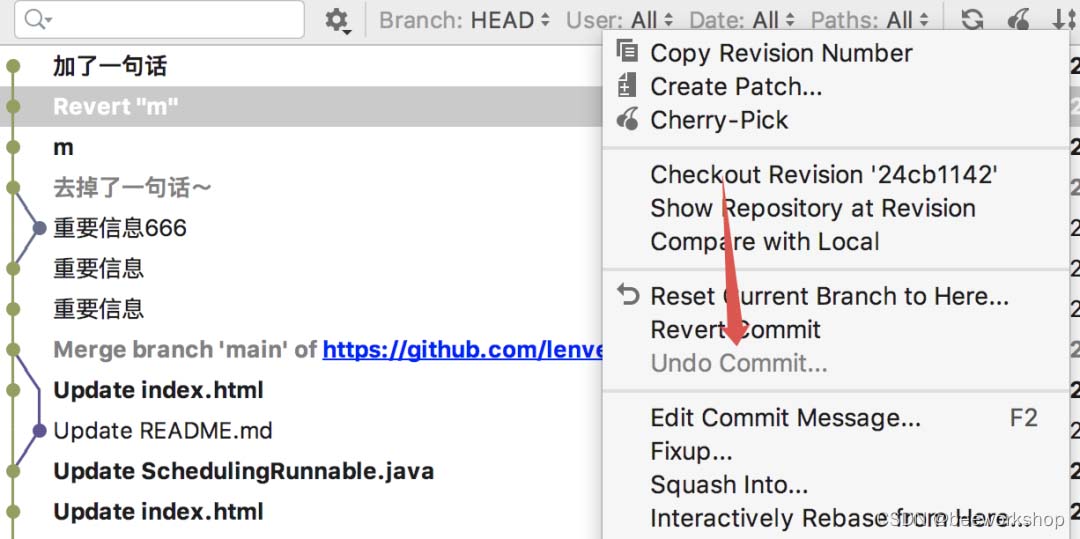Click the toolbar cherry-pick icon
The width and height of the screenshot is (1080, 539).
[1018, 19]
